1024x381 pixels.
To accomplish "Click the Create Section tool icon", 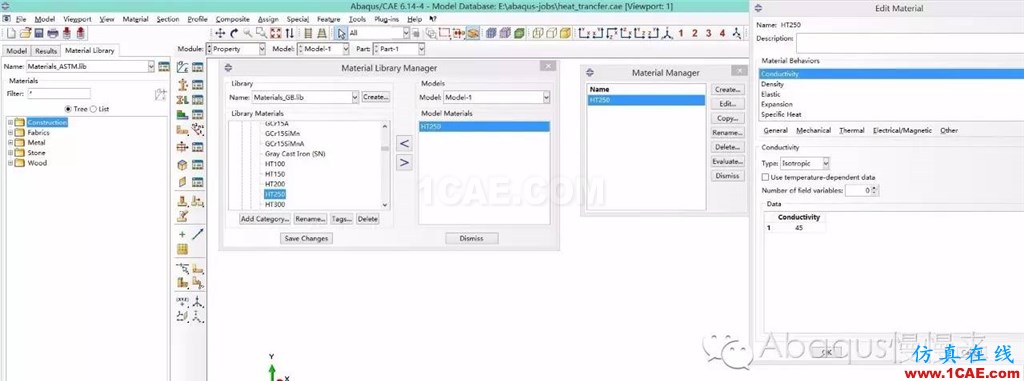I will click(183, 84).
